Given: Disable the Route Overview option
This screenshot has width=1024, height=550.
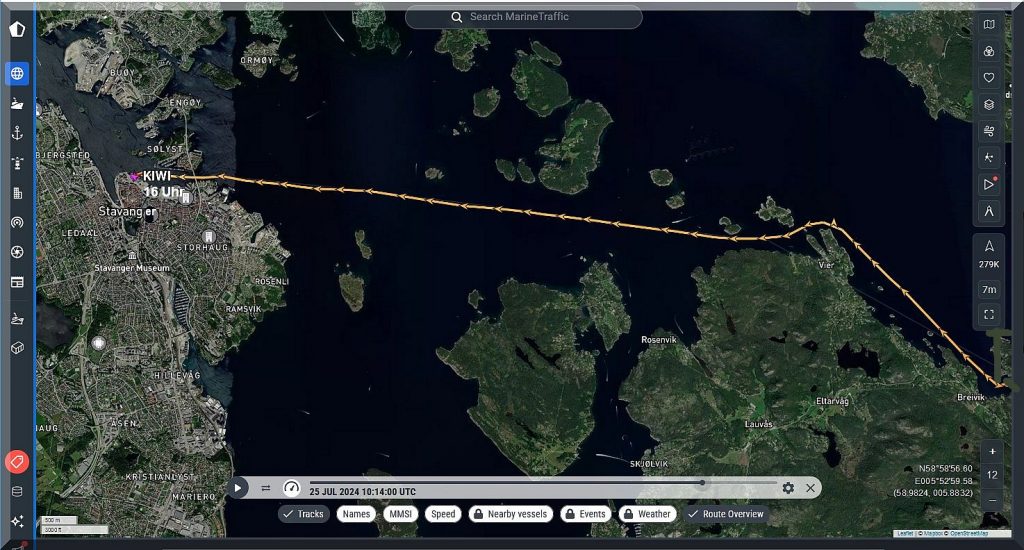Looking at the screenshot, I should tap(726, 514).
